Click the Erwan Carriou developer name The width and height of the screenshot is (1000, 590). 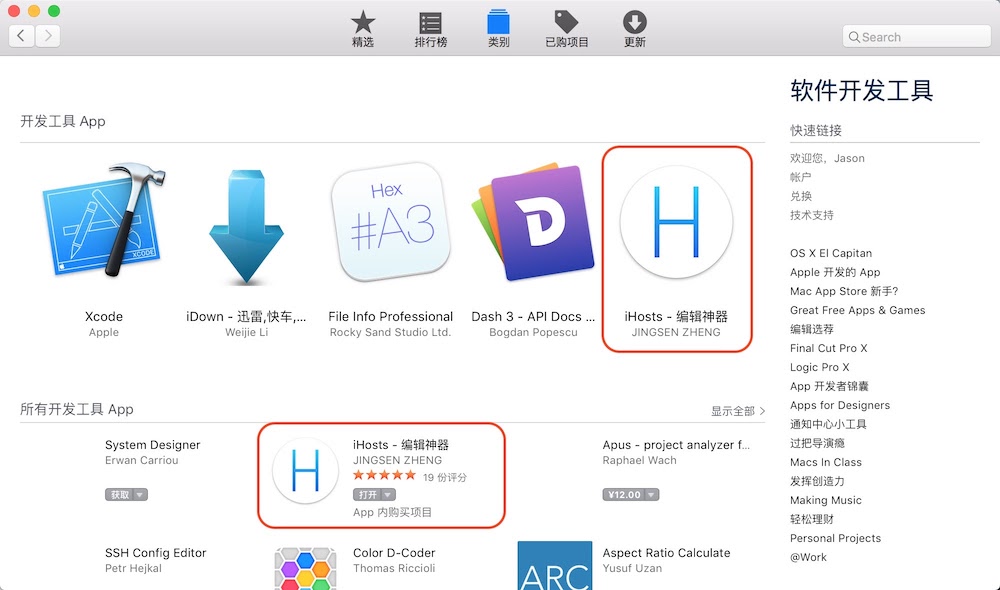142,461
